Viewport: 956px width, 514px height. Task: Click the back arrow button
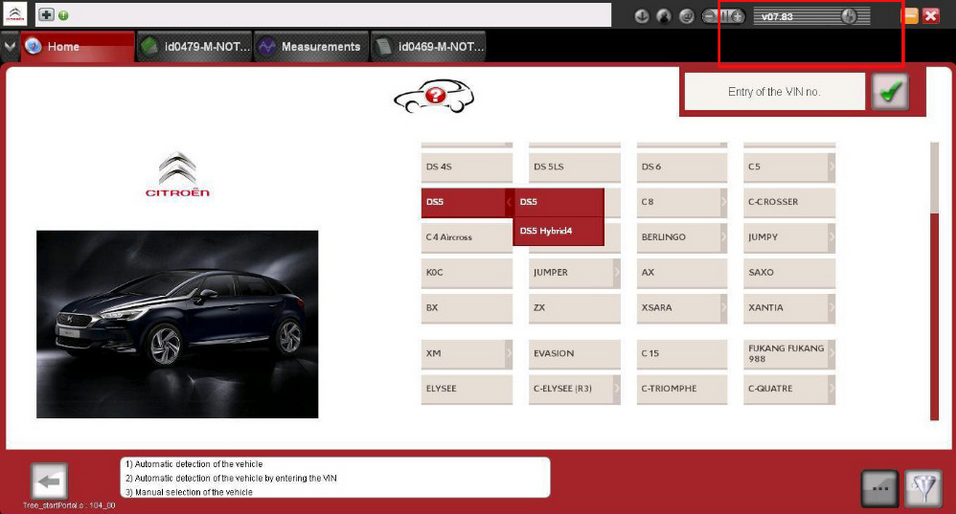click(x=49, y=482)
